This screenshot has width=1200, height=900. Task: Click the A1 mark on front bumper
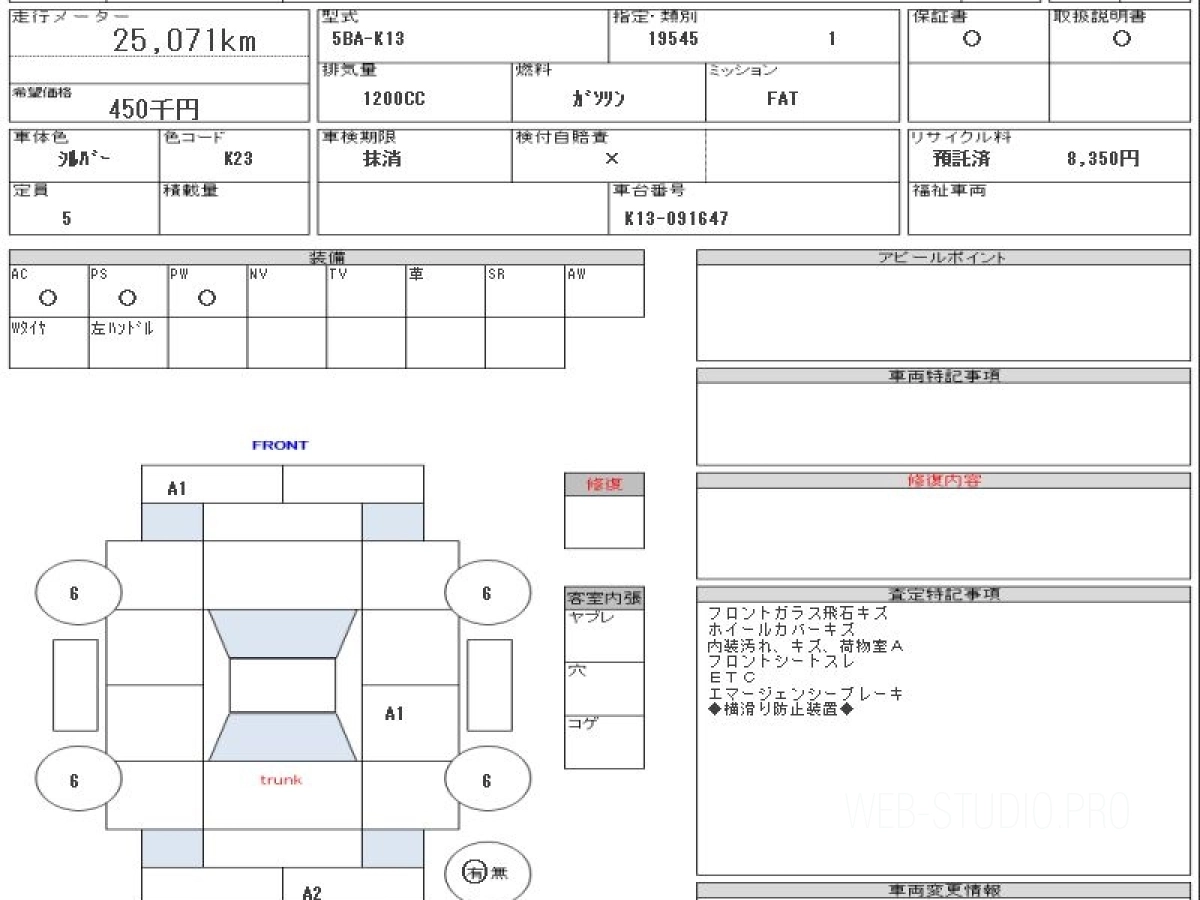[x=177, y=489]
